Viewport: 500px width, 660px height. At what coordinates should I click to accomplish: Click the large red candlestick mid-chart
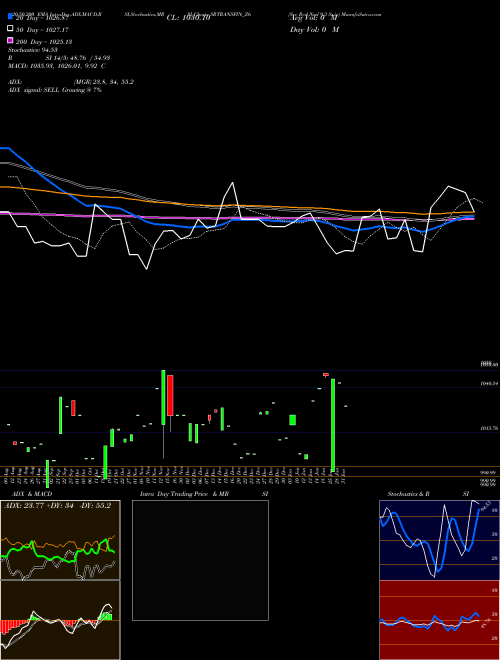coord(170,396)
